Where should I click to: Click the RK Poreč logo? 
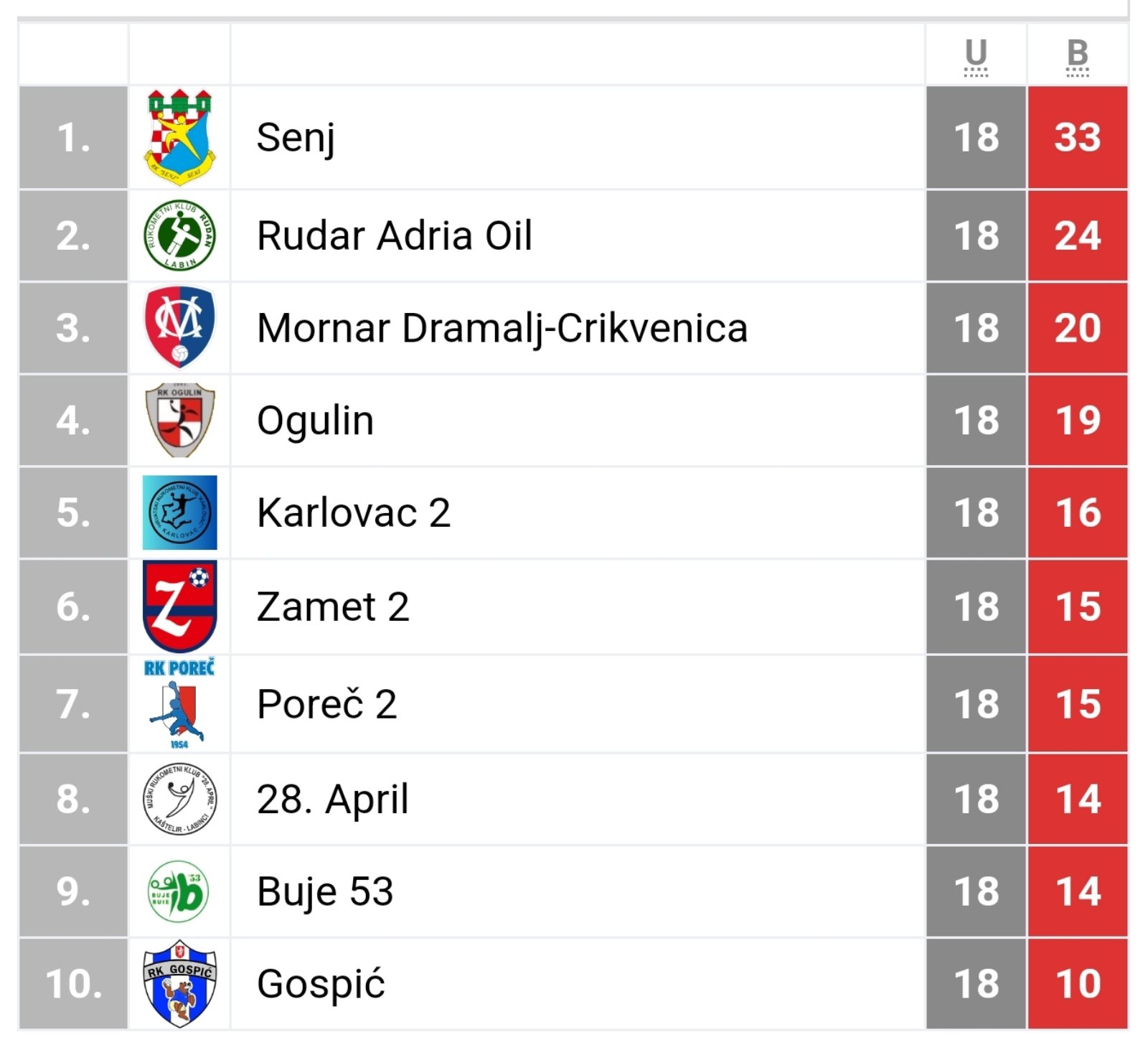click(179, 703)
